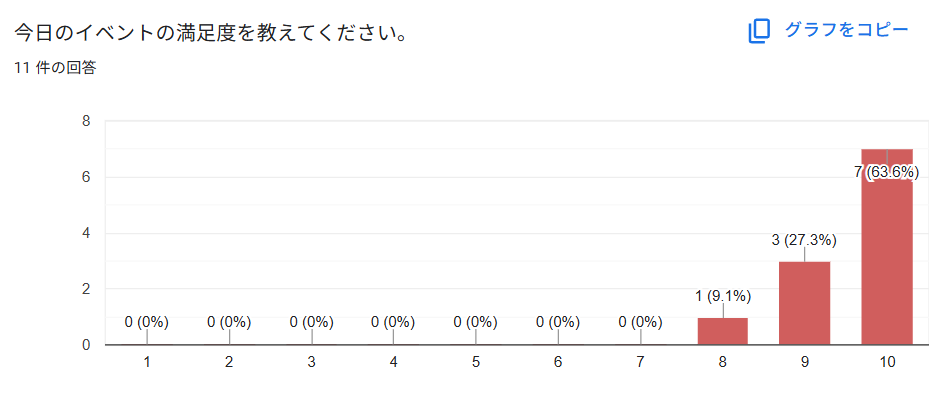Click the 11 件の回答 response count
Screen dimensions: 931x402
tap(55, 68)
